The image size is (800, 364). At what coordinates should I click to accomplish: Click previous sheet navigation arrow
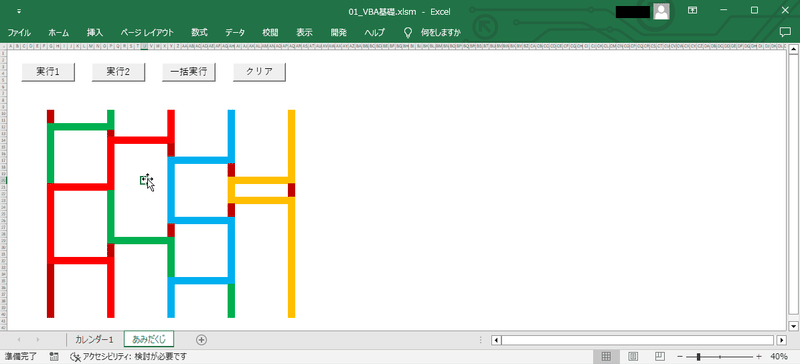coord(19,339)
